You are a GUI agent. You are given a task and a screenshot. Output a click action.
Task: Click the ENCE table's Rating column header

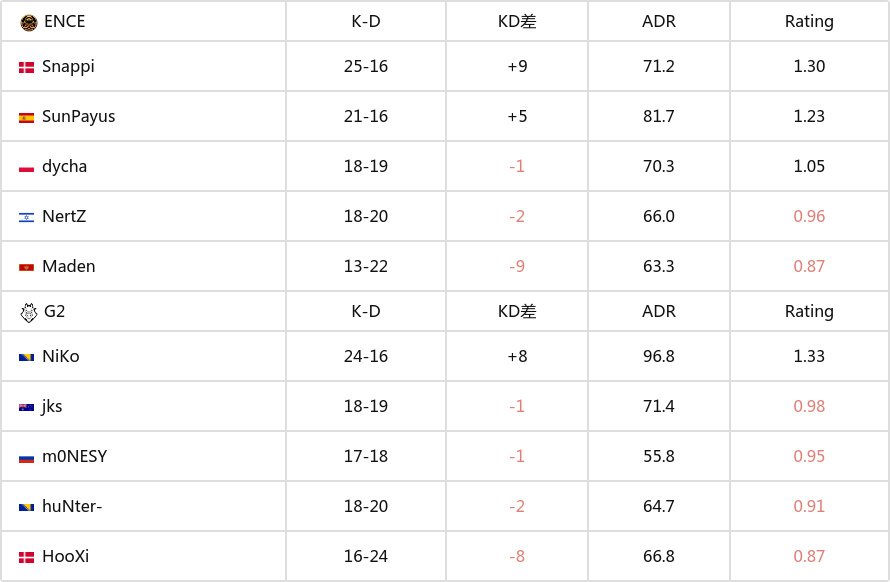(809, 22)
